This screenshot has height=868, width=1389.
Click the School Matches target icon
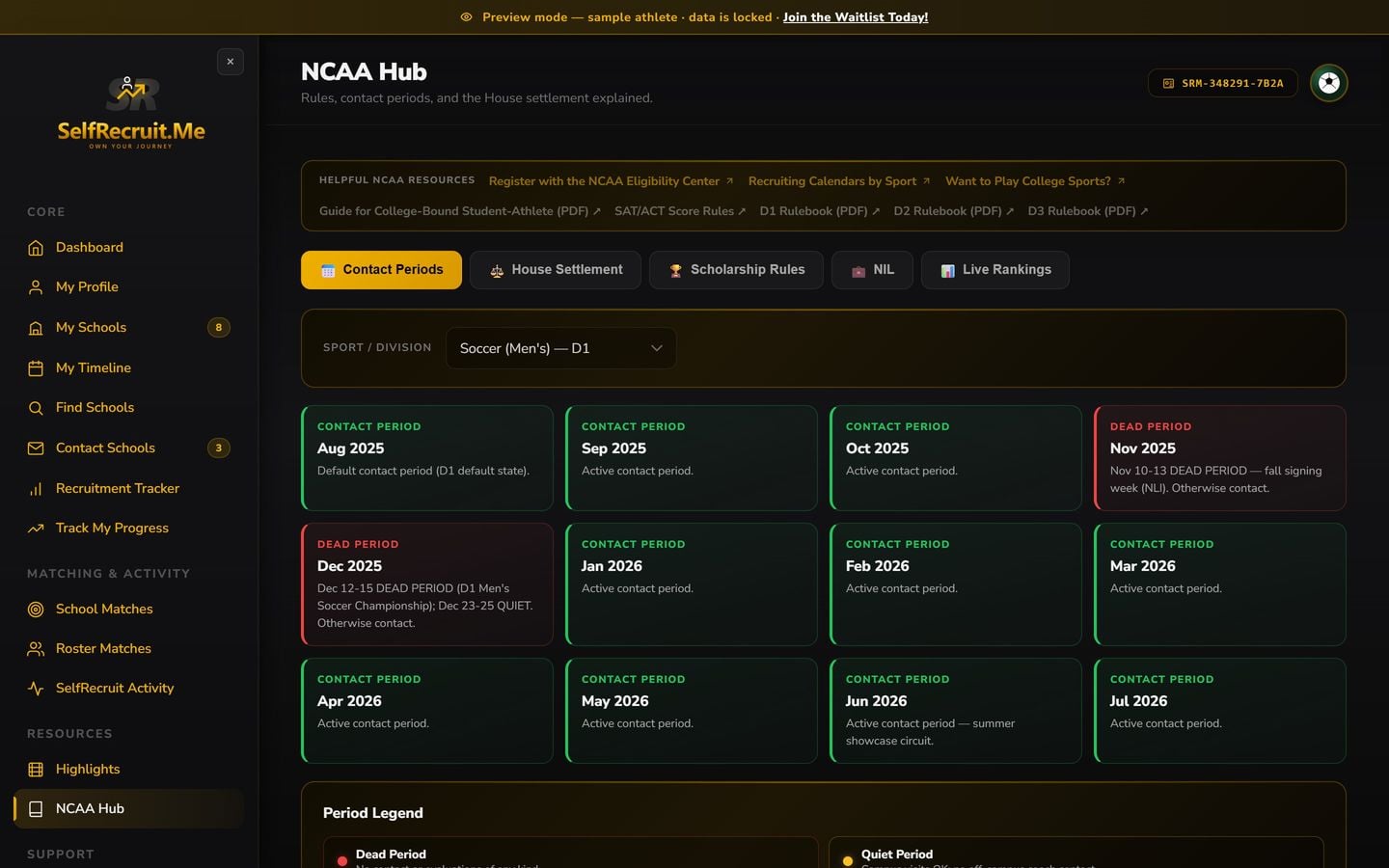[36, 610]
